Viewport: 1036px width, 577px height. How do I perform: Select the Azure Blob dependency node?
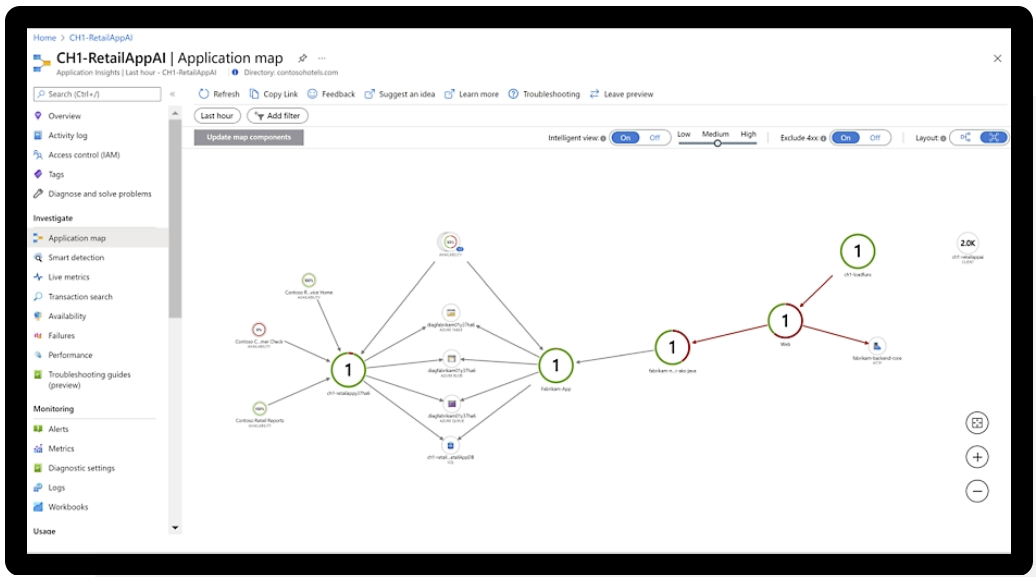451,358
